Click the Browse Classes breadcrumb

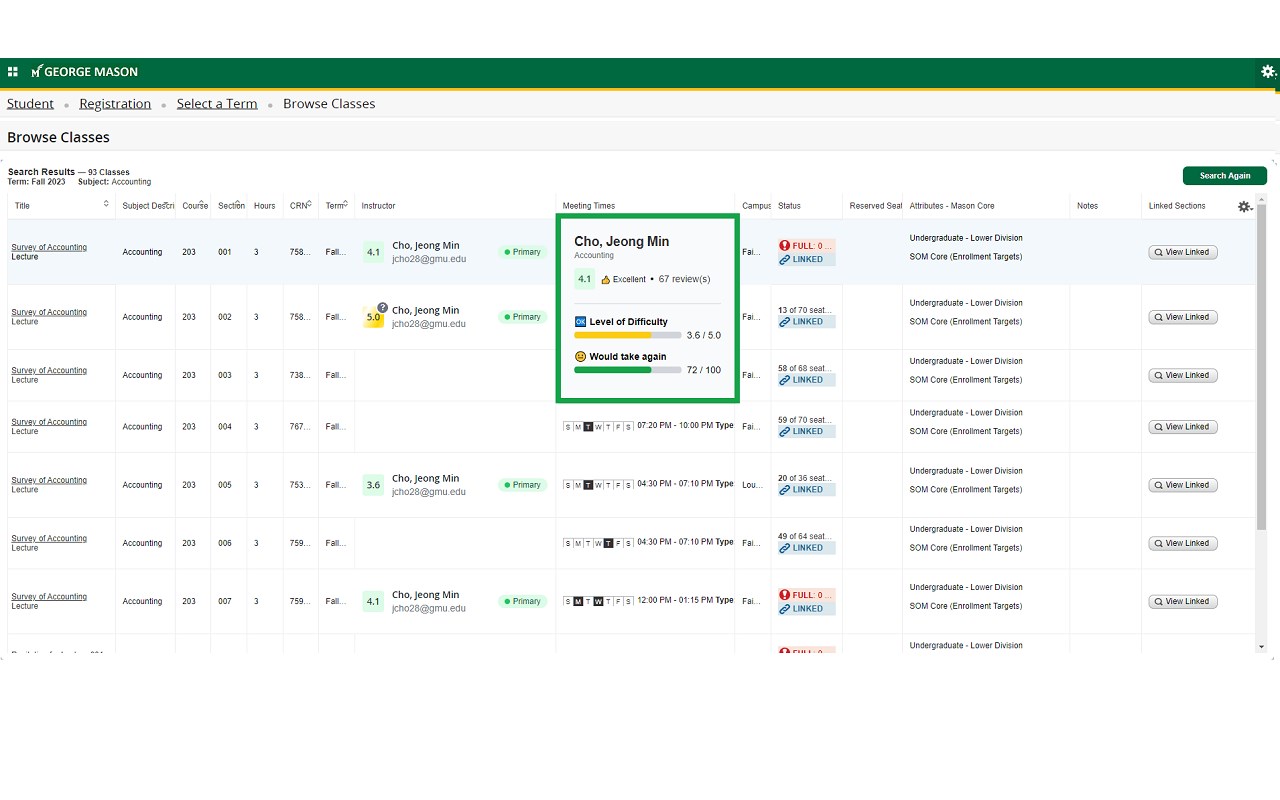click(329, 104)
